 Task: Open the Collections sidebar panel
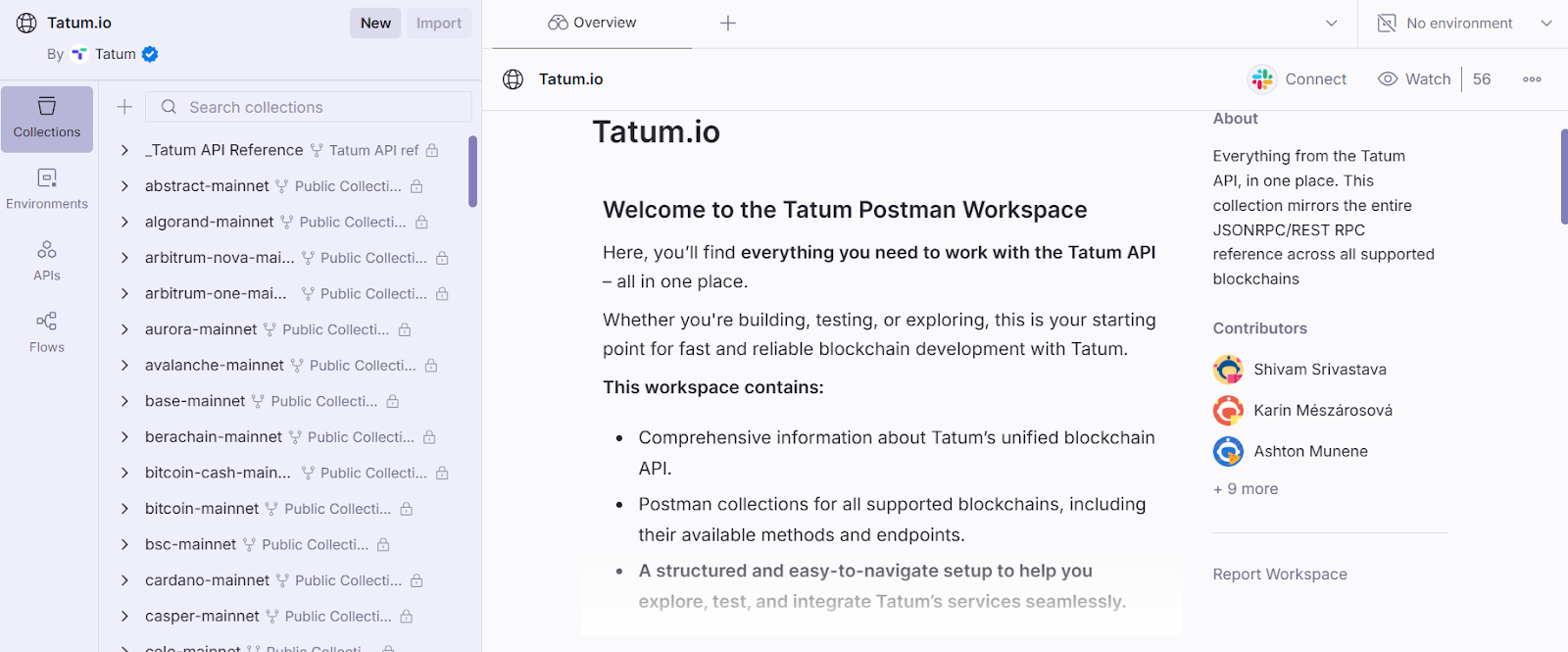tap(47, 119)
